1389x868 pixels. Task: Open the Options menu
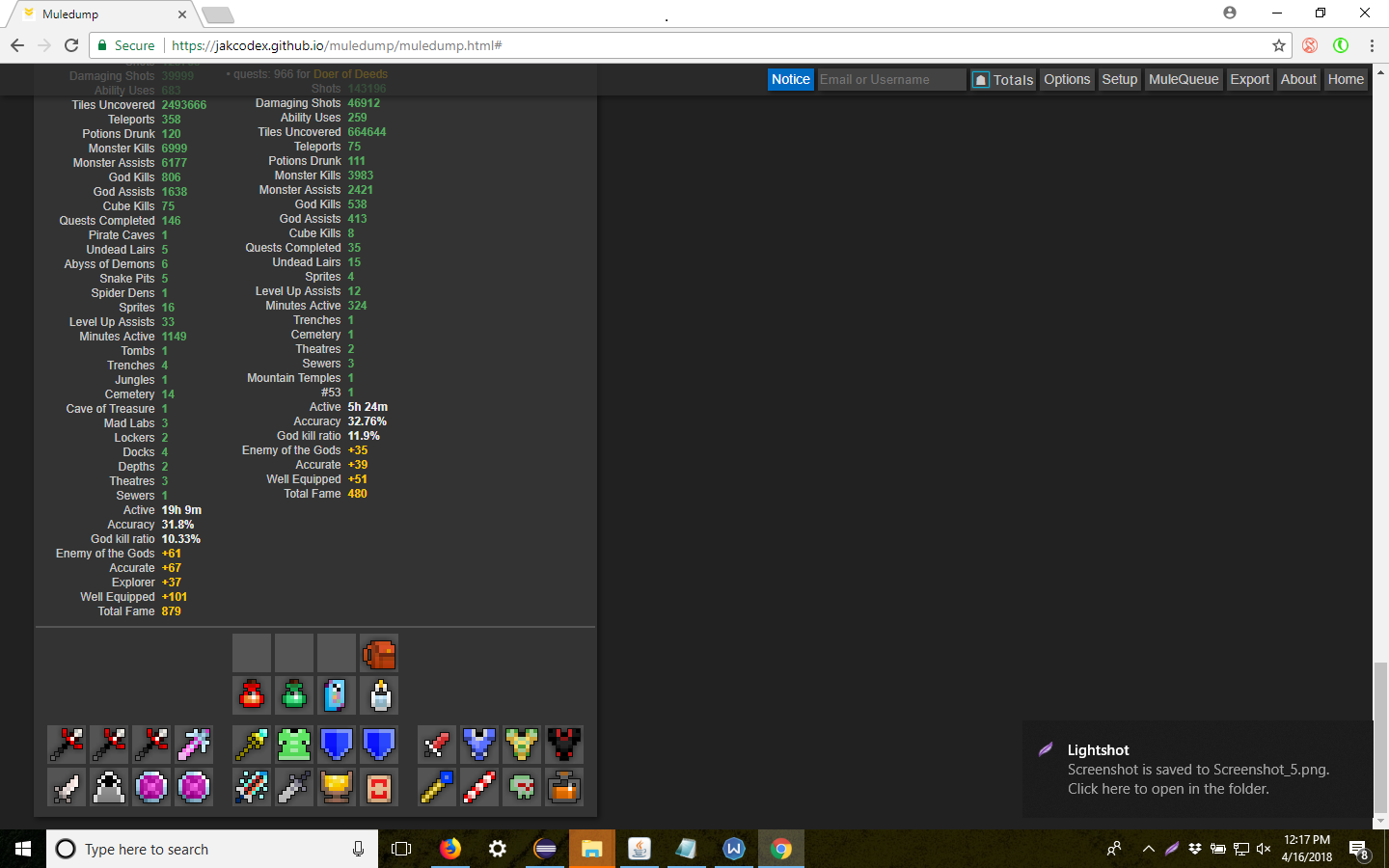(x=1067, y=79)
